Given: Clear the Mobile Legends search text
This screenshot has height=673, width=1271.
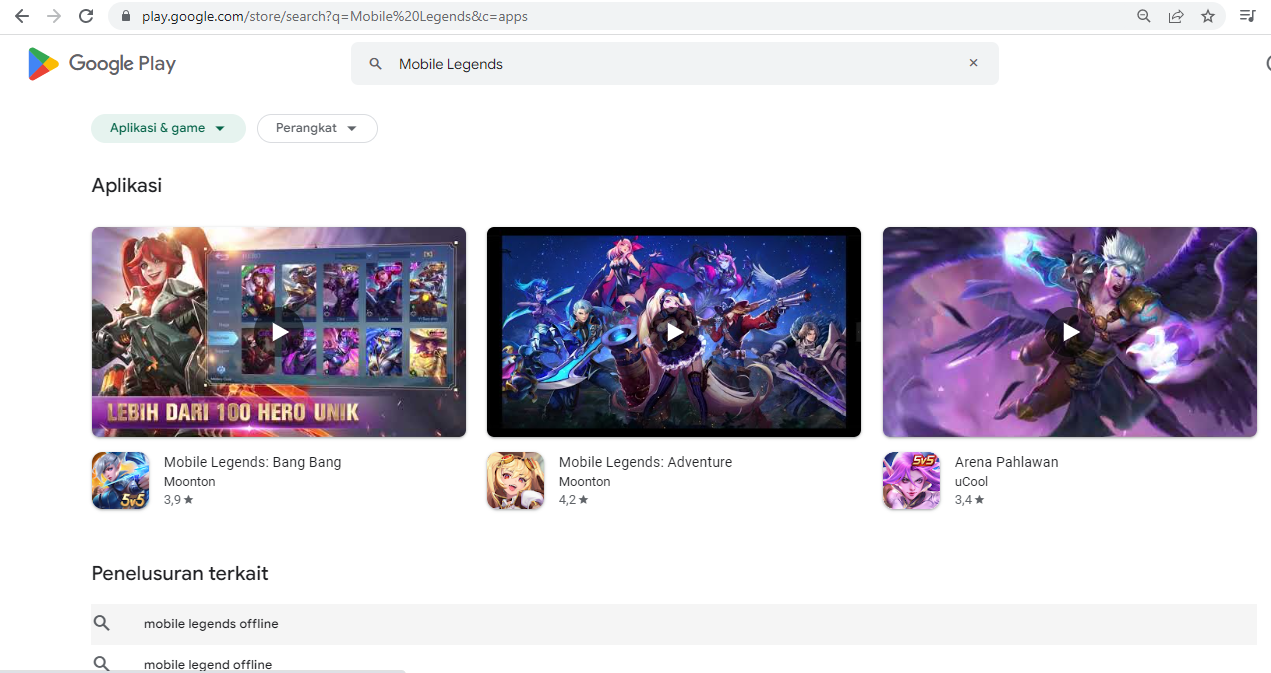Looking at the screenshot, I should click(x=973, y=63).
